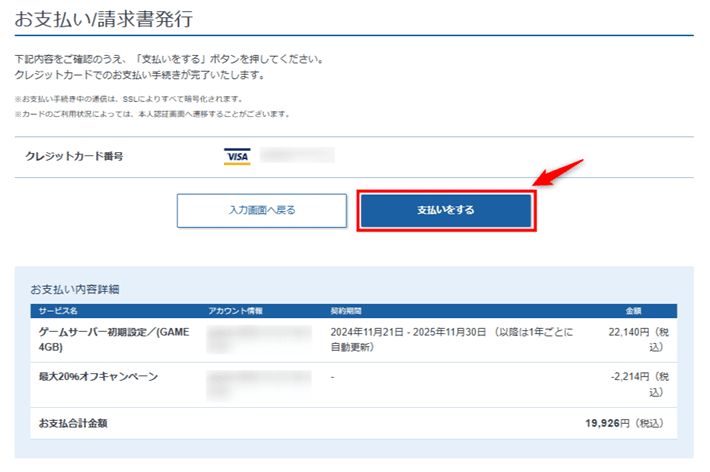Click the お支払い内容詳細 section title
This screenshot has height=472, width=710.
75,289
